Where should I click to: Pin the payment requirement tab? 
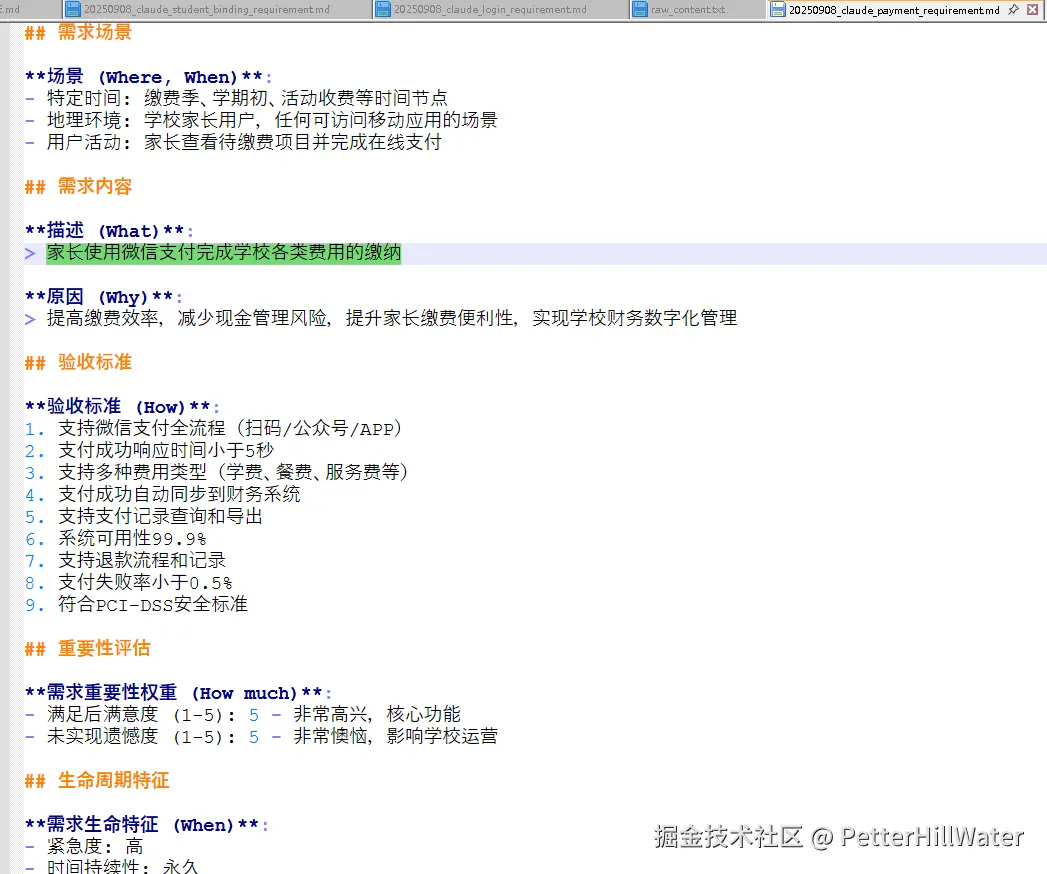[1014, 9]
